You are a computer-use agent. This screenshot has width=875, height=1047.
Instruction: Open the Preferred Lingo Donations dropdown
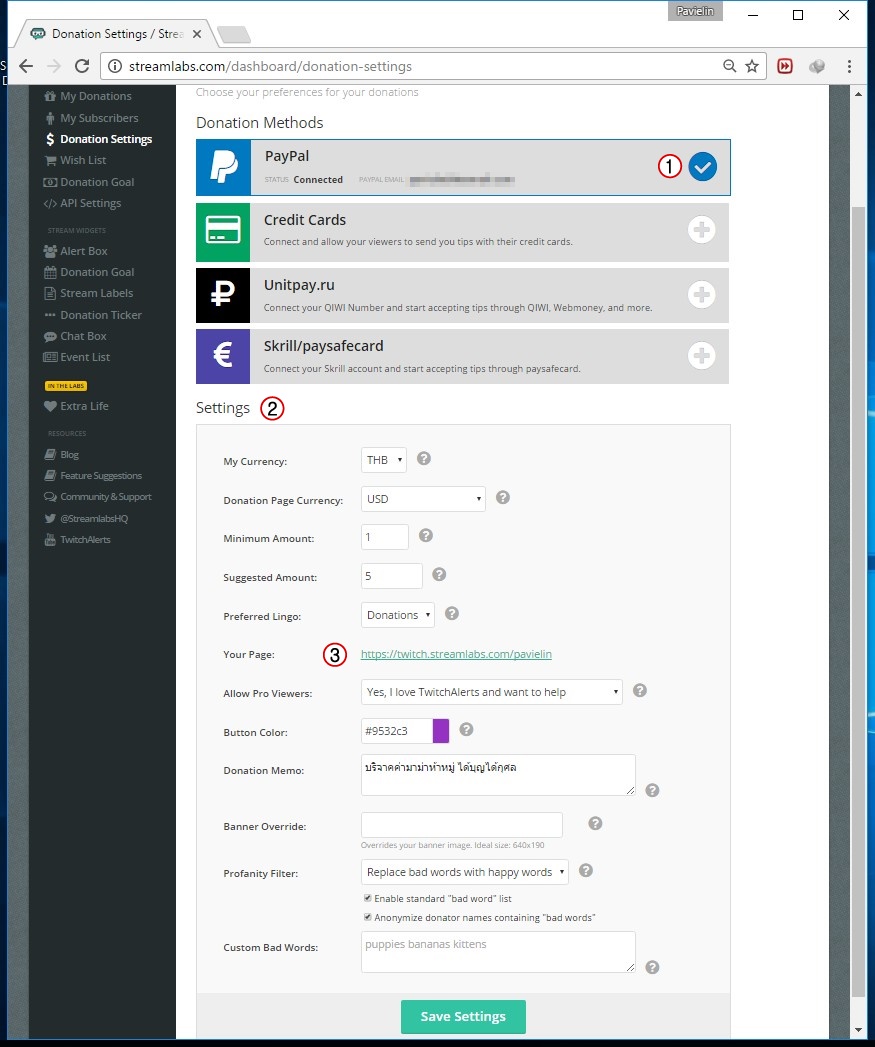tap(398, 615)
